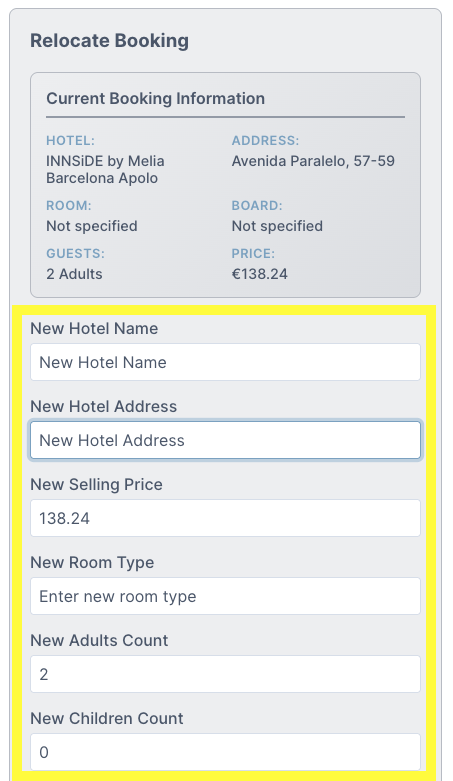Click the New Hotel Name input field
The height and width of the screenshot is (781, 453).
coord(225,362)
